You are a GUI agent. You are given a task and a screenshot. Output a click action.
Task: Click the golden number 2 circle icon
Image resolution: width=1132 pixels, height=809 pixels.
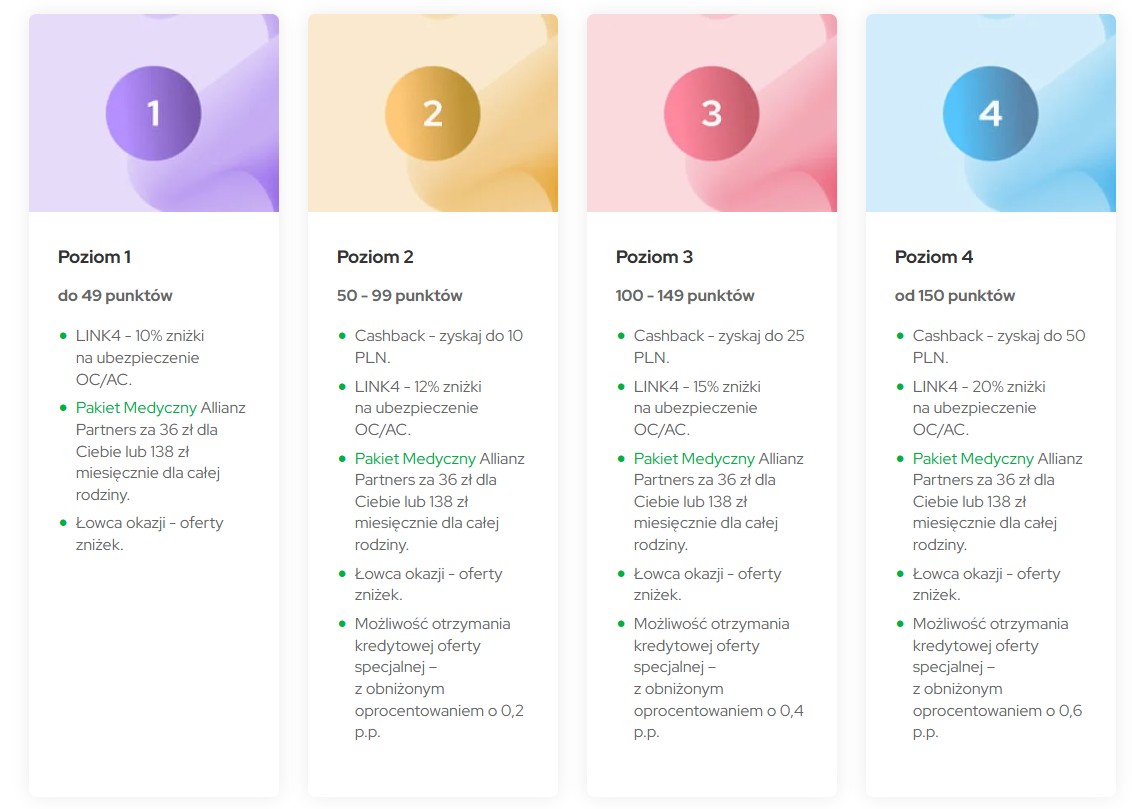pos(432,113)
